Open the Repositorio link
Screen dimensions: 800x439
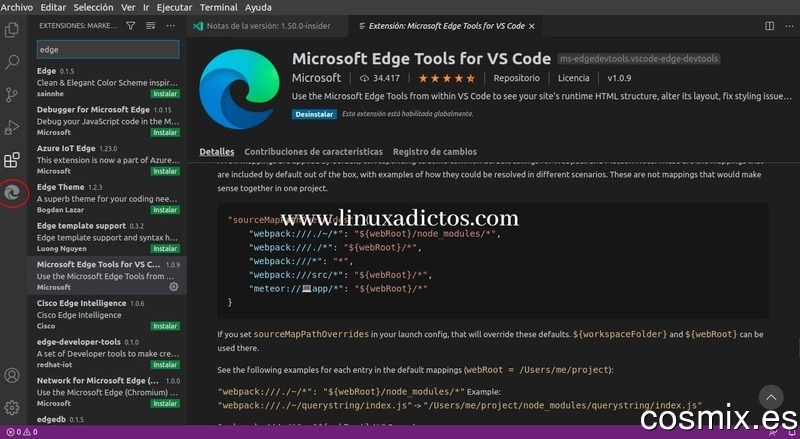pyautogui.click(x=516, y=78)
